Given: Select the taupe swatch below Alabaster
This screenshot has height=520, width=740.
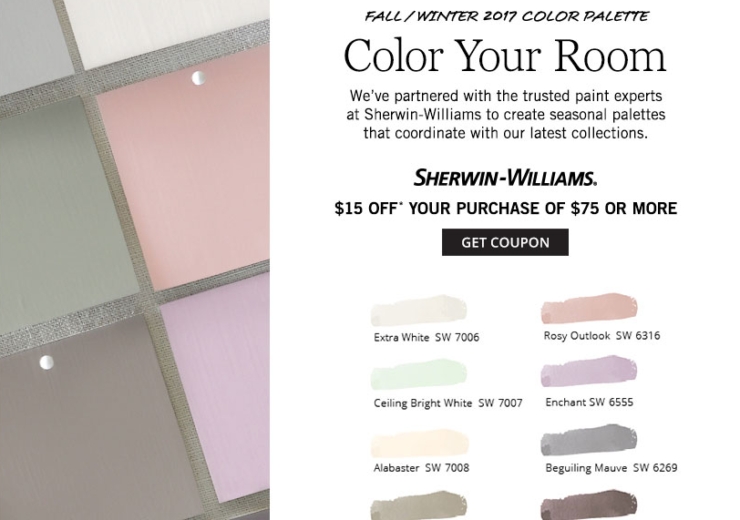Looking at the screenshot, I should click(x=419, y=506).
